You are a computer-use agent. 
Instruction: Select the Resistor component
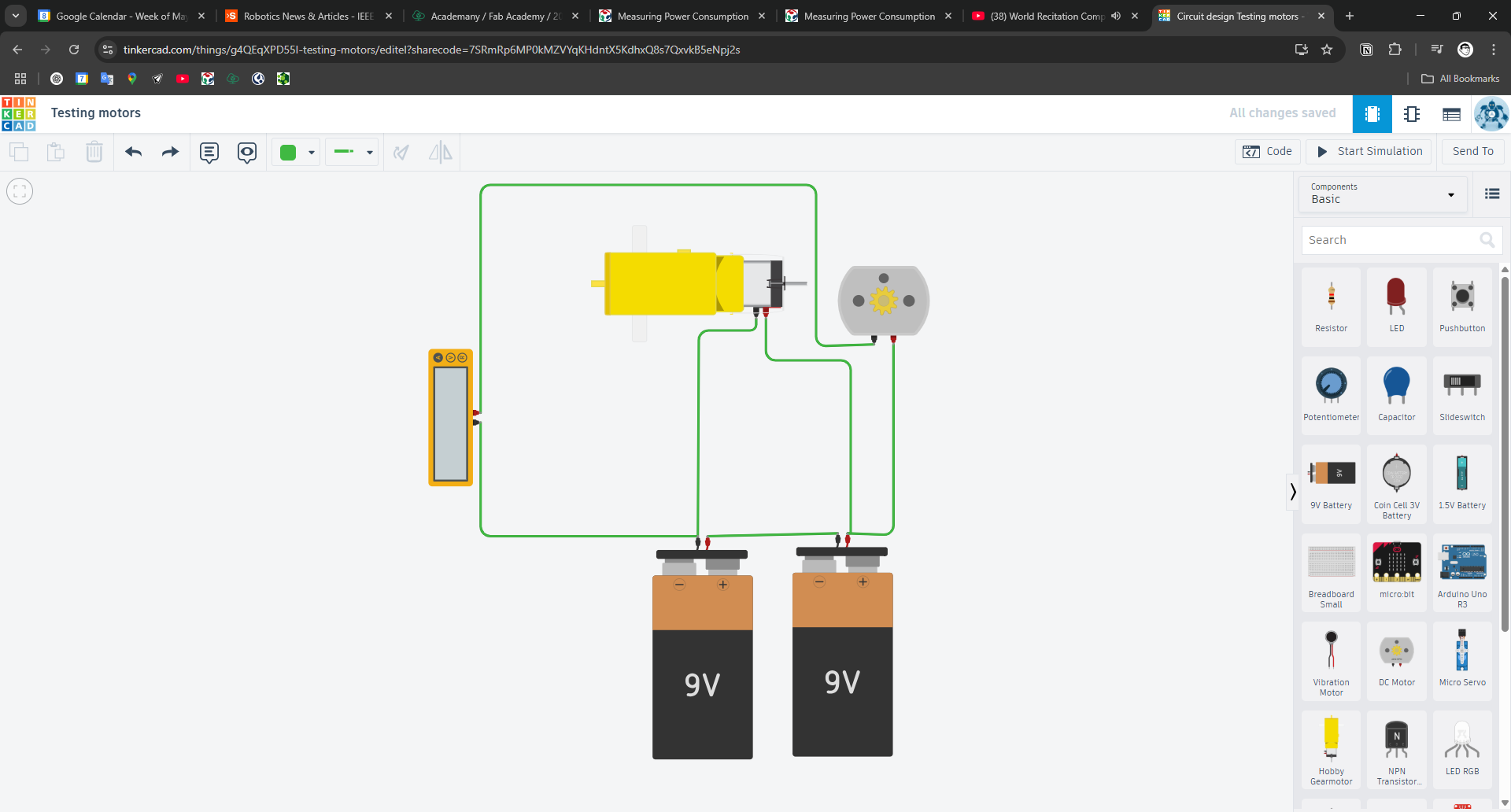click(1332, 307)
